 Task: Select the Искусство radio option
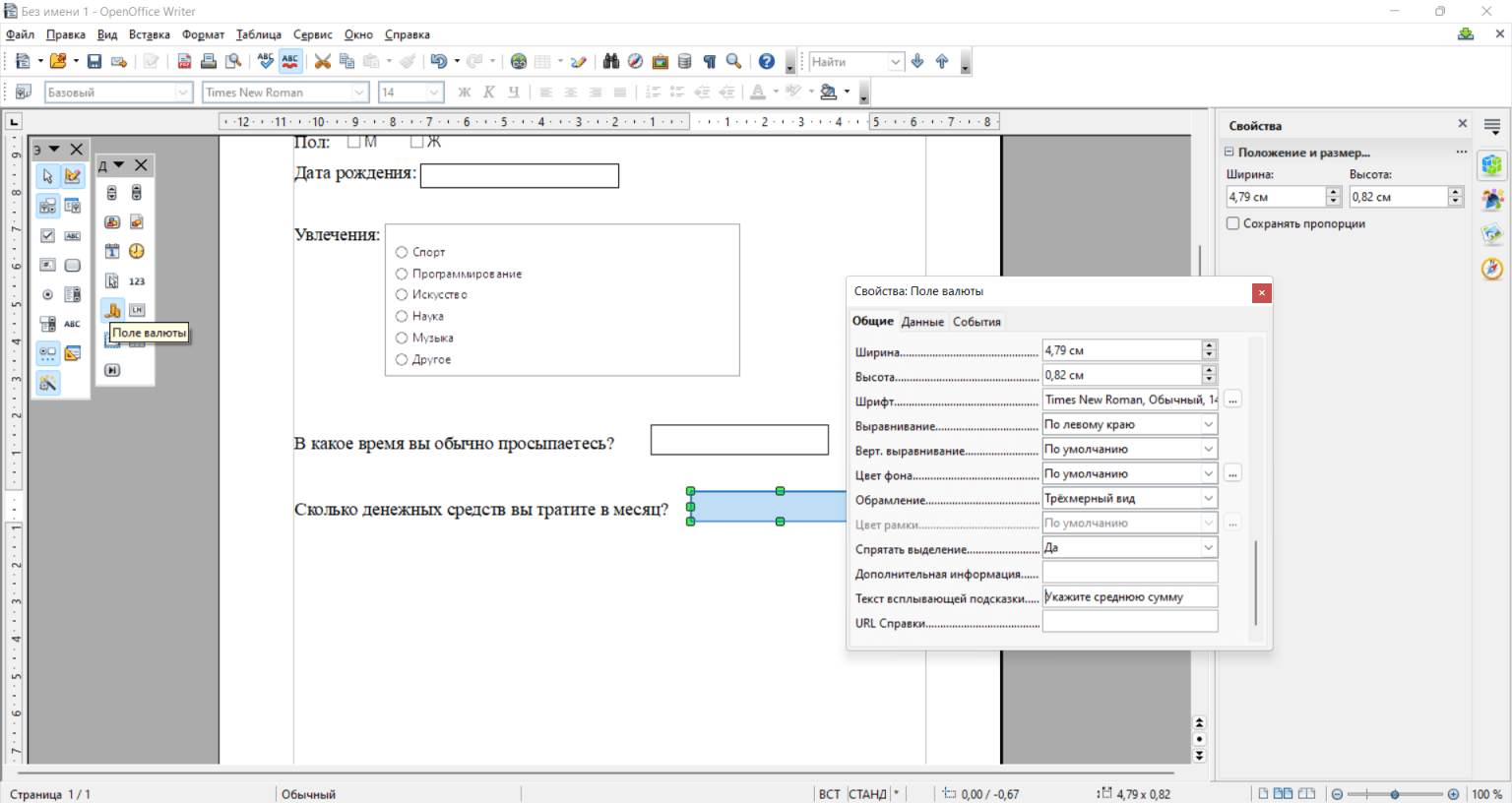[402, 295]
